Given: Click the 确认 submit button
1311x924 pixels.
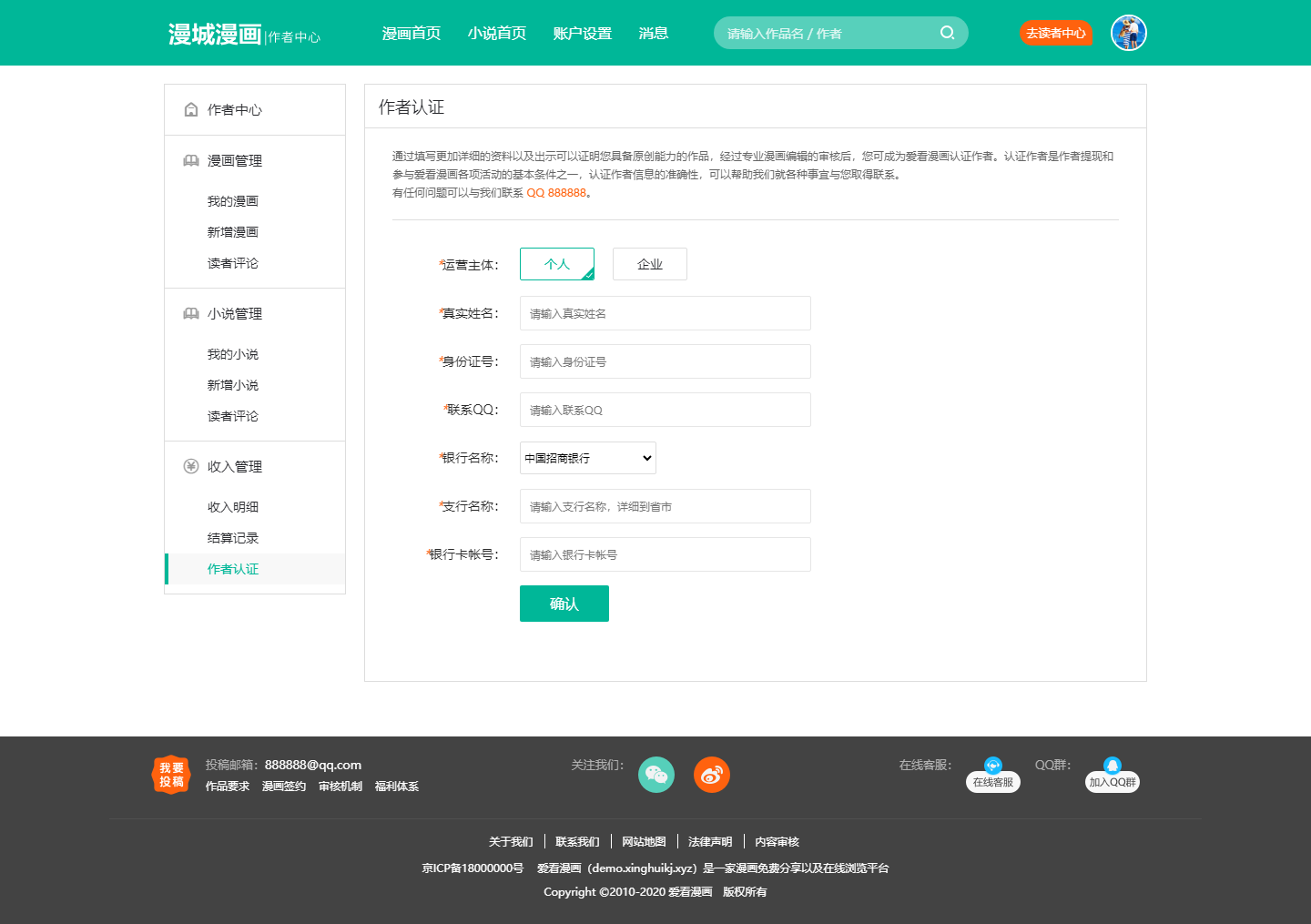Looking at the screenshot, I should tap(564, 604).
